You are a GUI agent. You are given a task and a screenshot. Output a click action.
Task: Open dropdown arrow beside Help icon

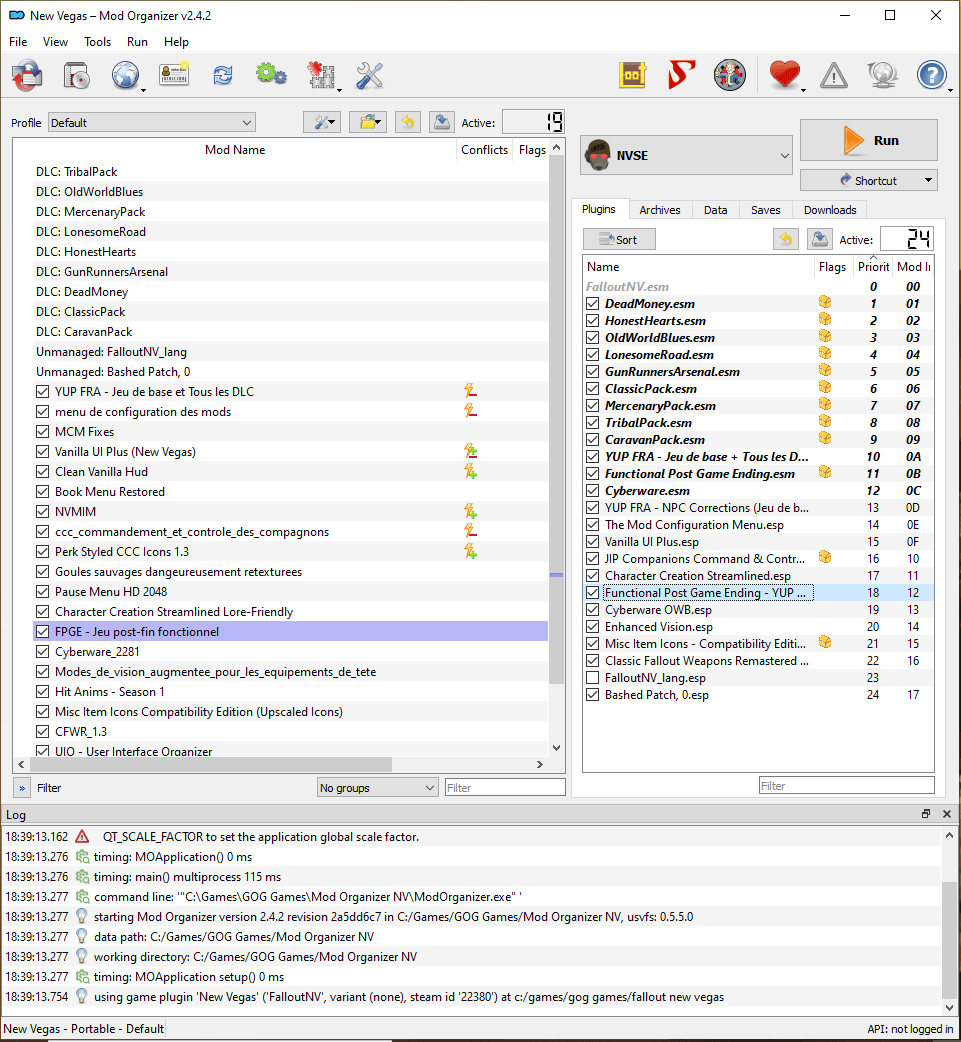click(x=950, y=89)
